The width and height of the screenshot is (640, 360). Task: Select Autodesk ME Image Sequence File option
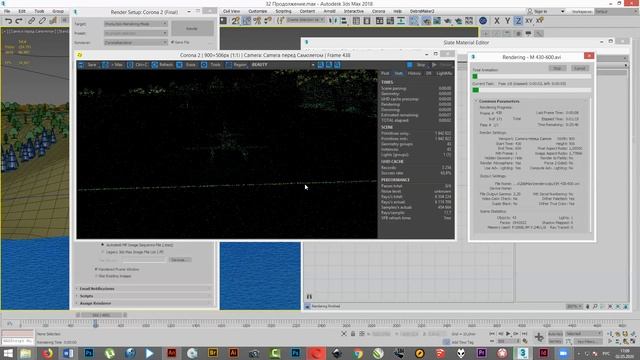pyautogui.click(x=102, y=245)
